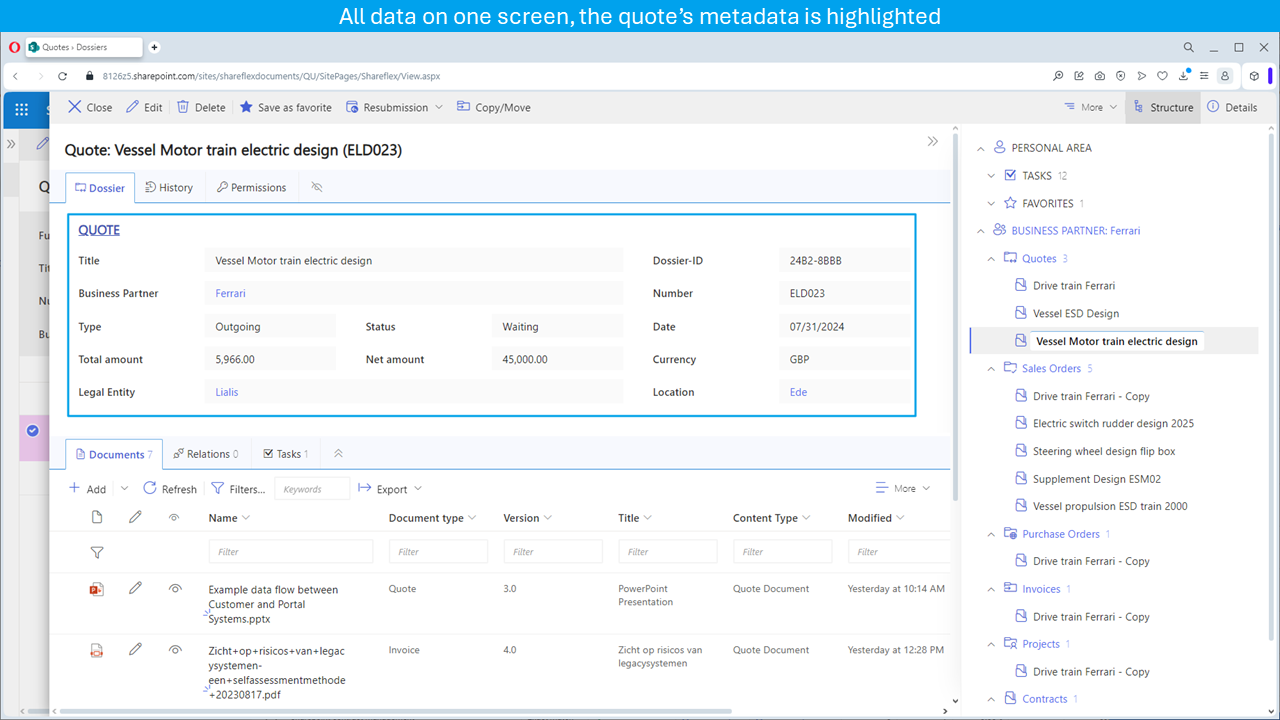Click Save as favorite
Viewport: 1280px width, 720px height.
click(x=285, y=107)
